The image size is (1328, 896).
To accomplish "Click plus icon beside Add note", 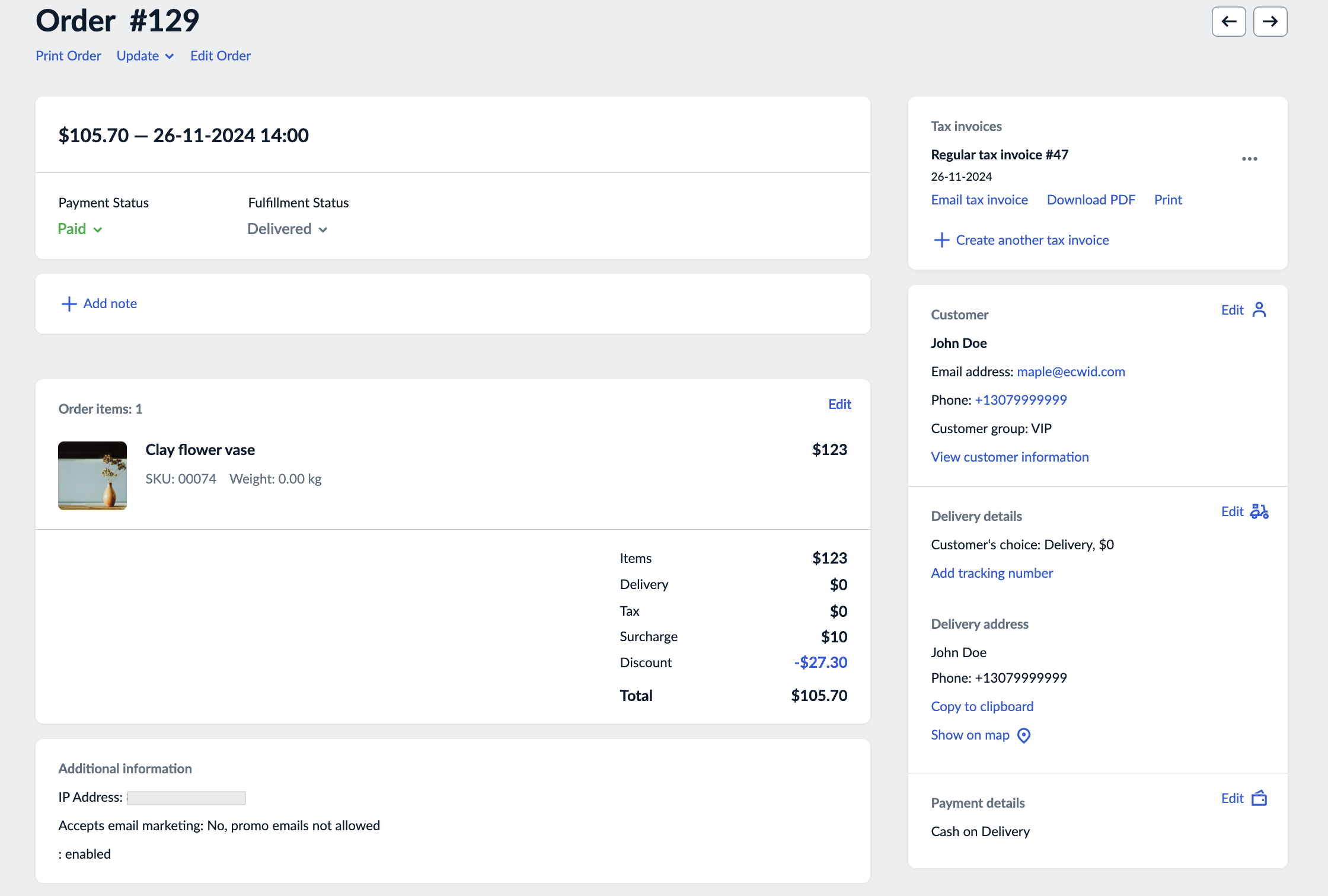I will coord(69,304).
